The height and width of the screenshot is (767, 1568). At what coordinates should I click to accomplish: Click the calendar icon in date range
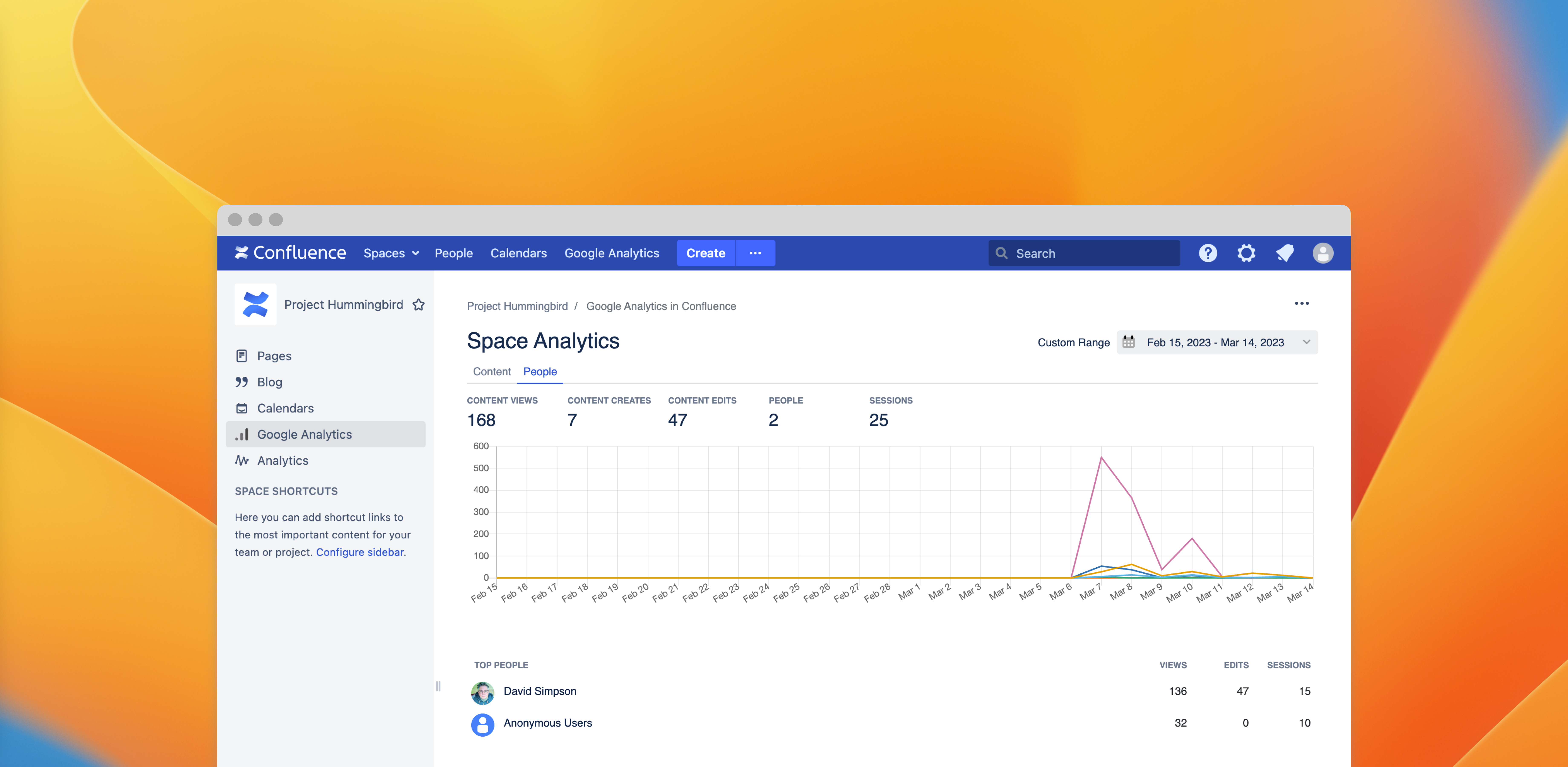1128,342
